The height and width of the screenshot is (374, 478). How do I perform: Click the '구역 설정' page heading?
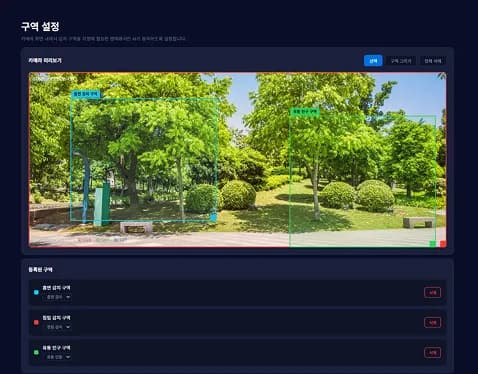40,26
